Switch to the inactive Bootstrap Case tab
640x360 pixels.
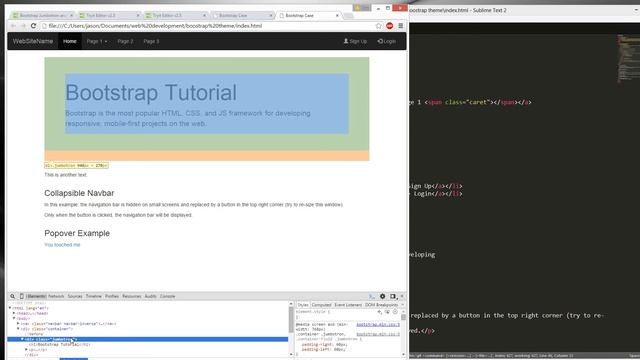(242, 16)
